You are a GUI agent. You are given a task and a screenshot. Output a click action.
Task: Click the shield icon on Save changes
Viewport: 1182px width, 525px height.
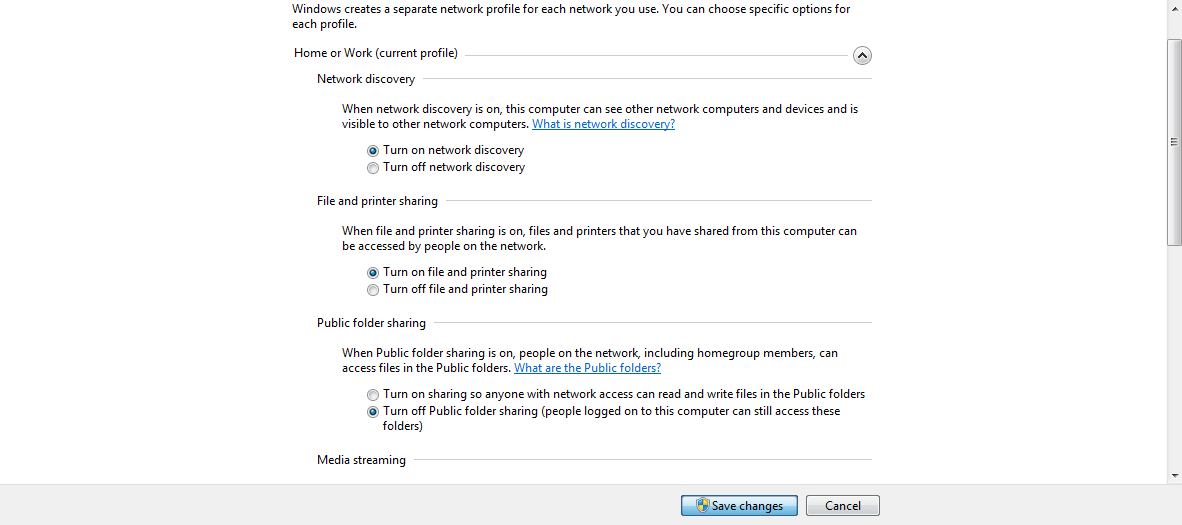click(703, 506)
